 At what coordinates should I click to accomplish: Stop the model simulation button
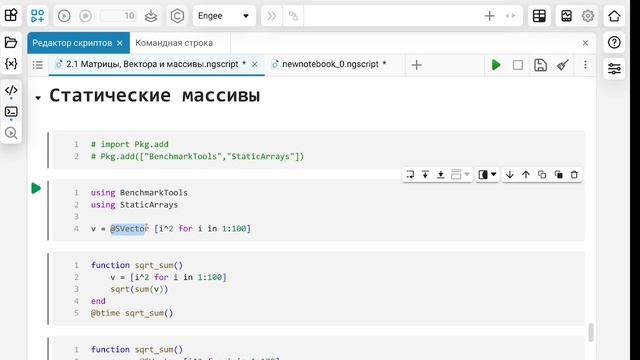pos(85,16)
